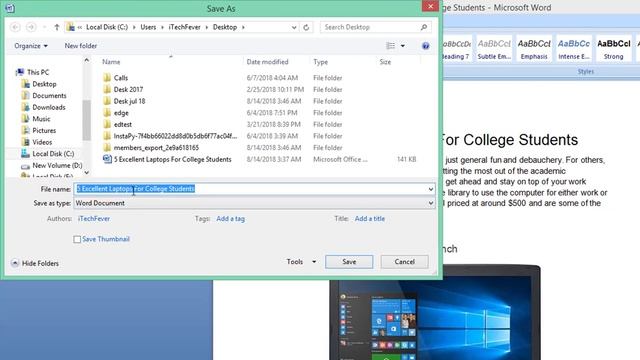Click the File name input field
Image resolution: width=640 pixels, height=360 pixels.
[251, 189]
